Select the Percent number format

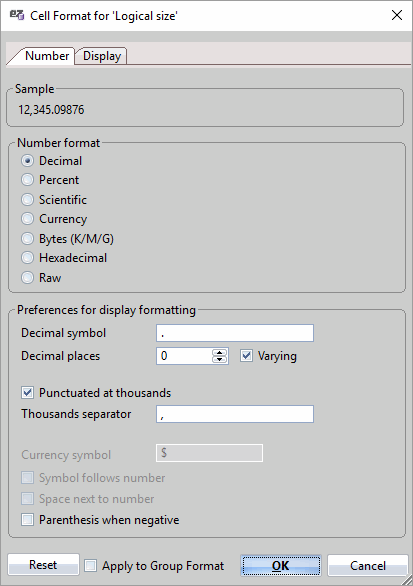coord(27,180)
